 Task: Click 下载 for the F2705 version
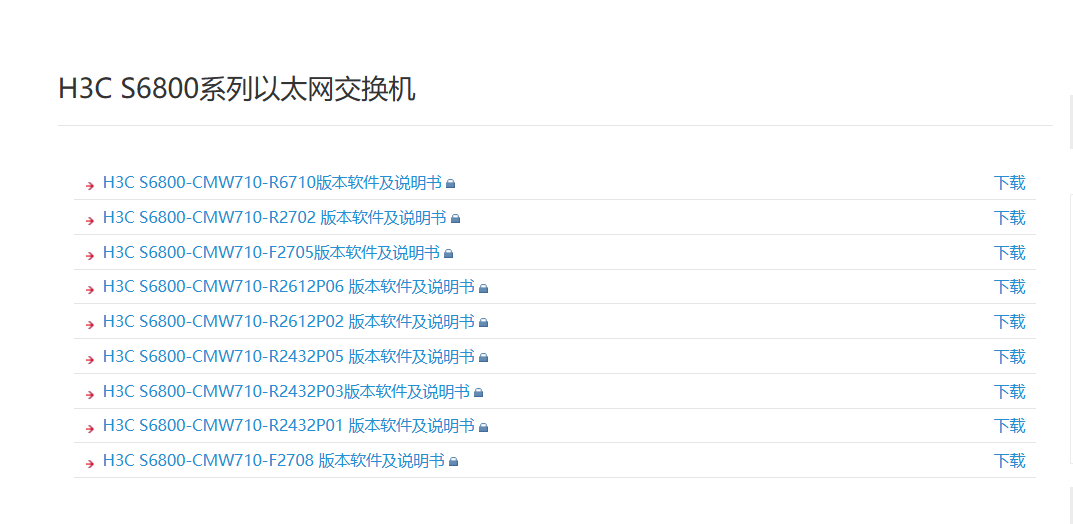click(x=1009, y=252)
